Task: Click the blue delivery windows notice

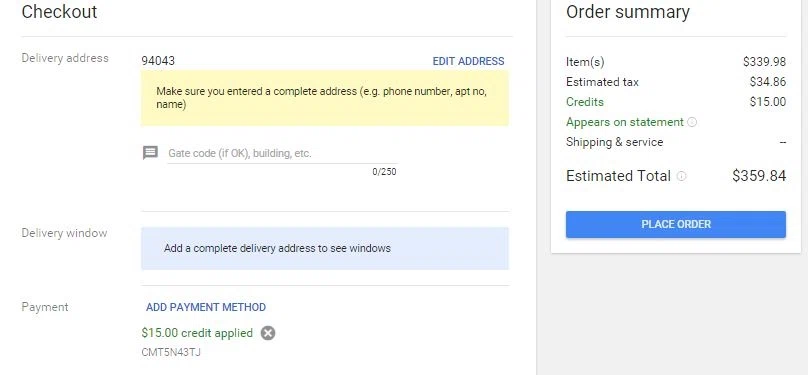Action: click(x=325, y=248)
